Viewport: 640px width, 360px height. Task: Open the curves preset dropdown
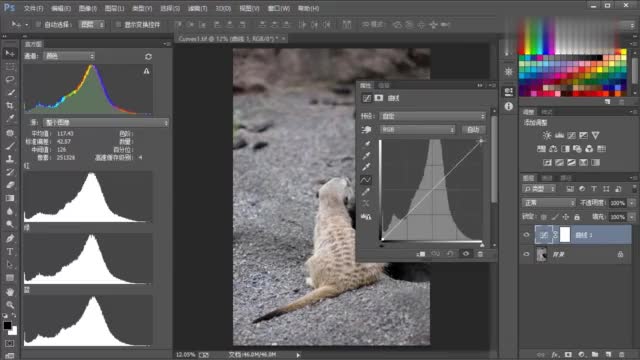click(432, 116)
